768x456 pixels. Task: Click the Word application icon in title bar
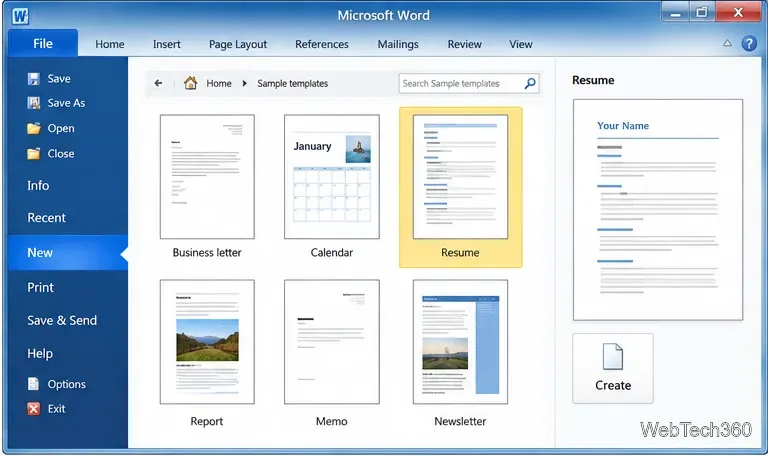pyautogui.click(x=20, y=16)
